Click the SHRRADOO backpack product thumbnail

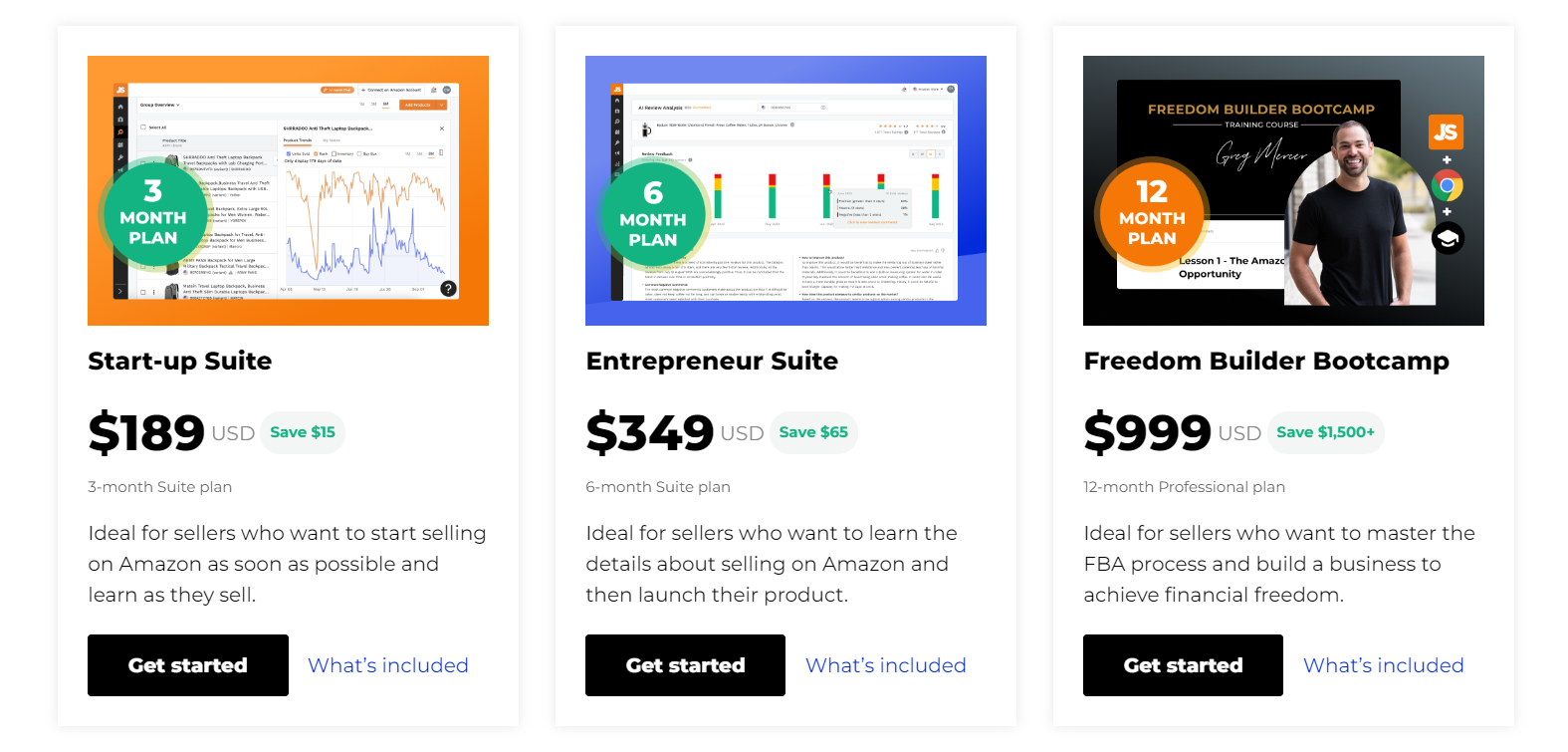[171, 161]
